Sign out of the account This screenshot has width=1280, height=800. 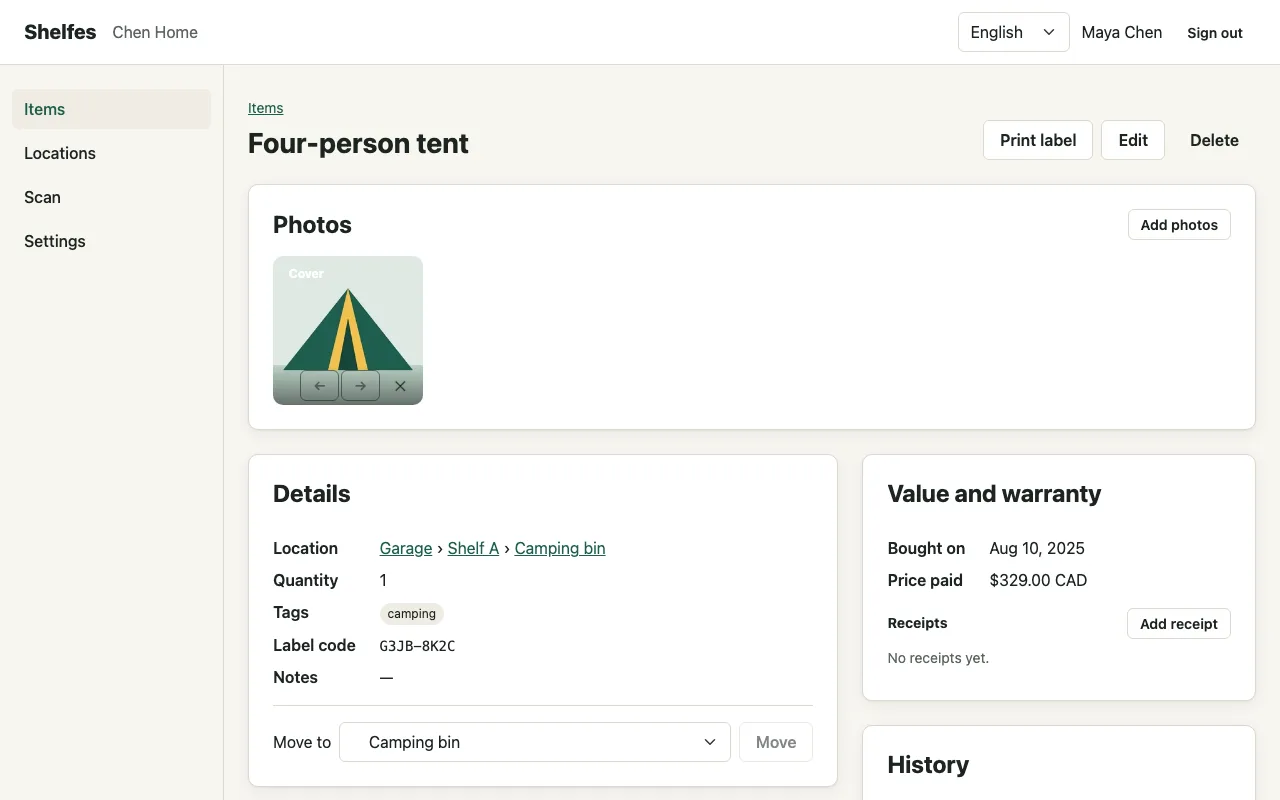(1215, 32)
